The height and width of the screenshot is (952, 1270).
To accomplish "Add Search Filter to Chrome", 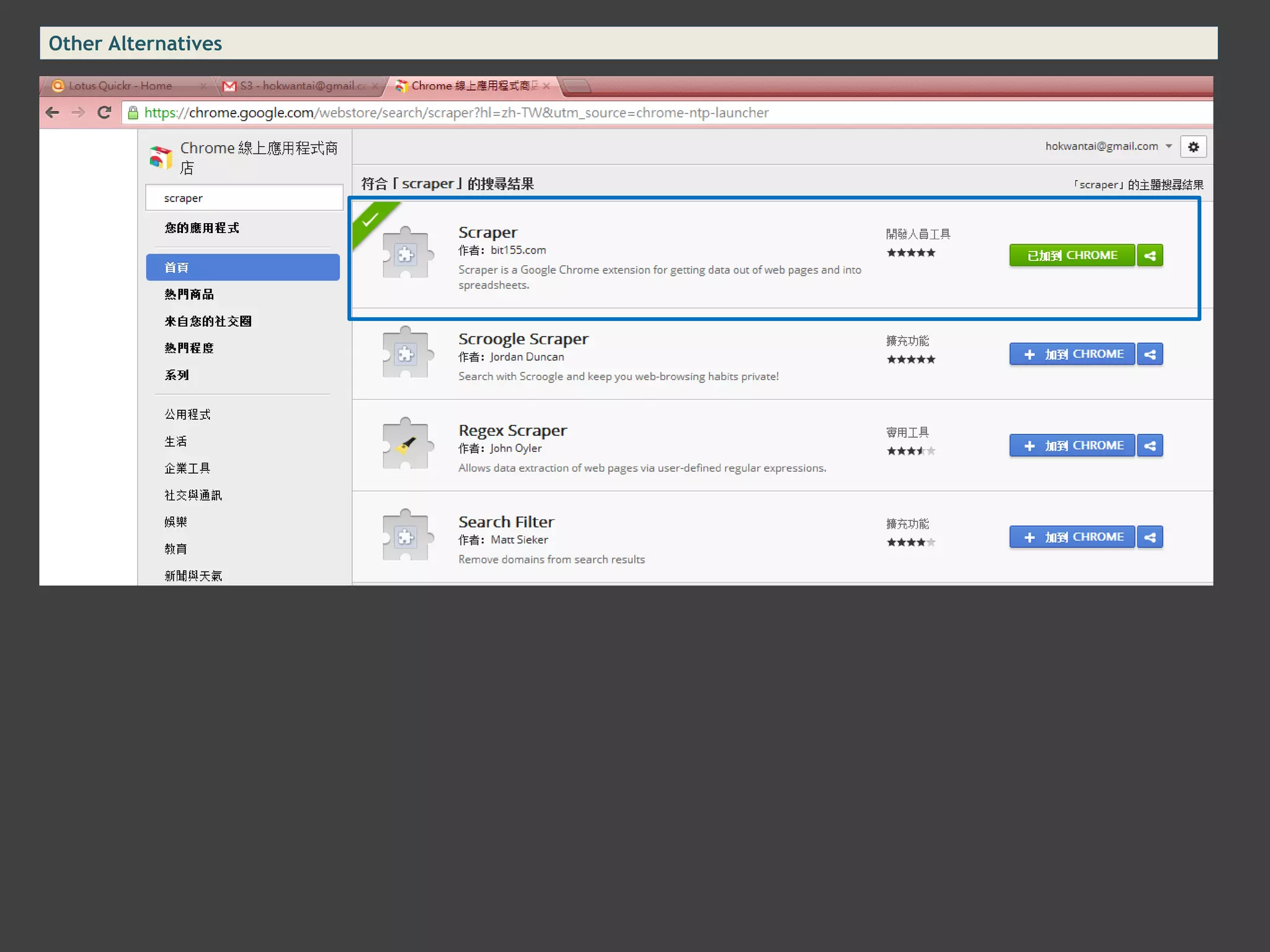I will 1072,537.
